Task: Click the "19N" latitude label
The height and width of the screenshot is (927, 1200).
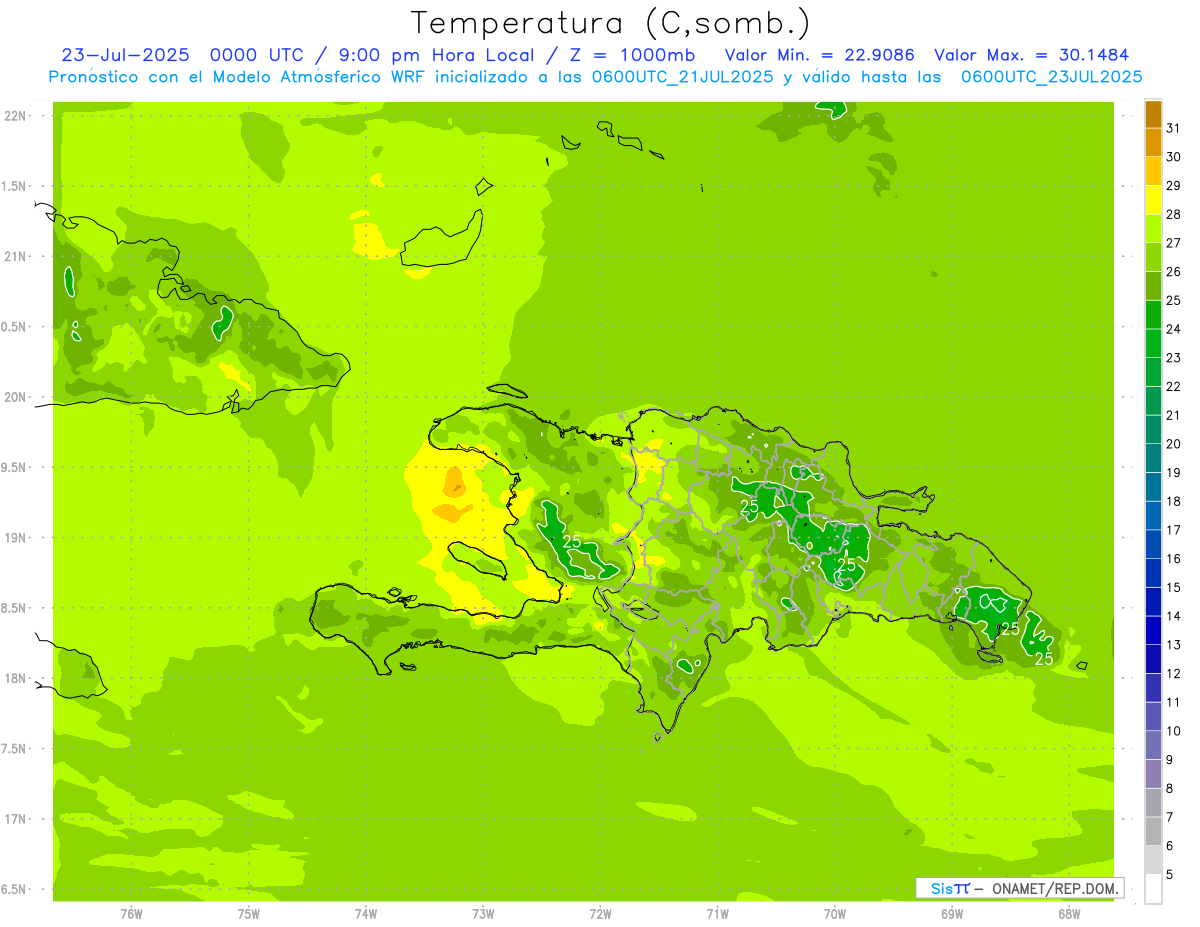Action: (x=15, y=538)
